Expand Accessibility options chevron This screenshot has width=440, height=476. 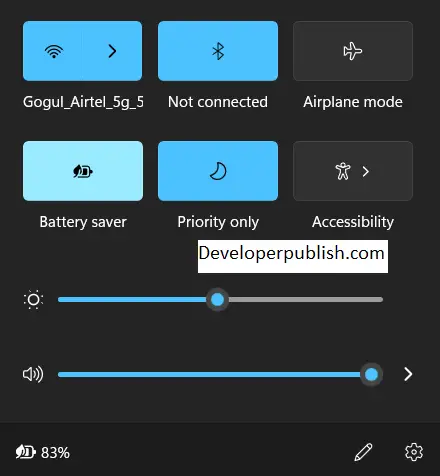366,171
